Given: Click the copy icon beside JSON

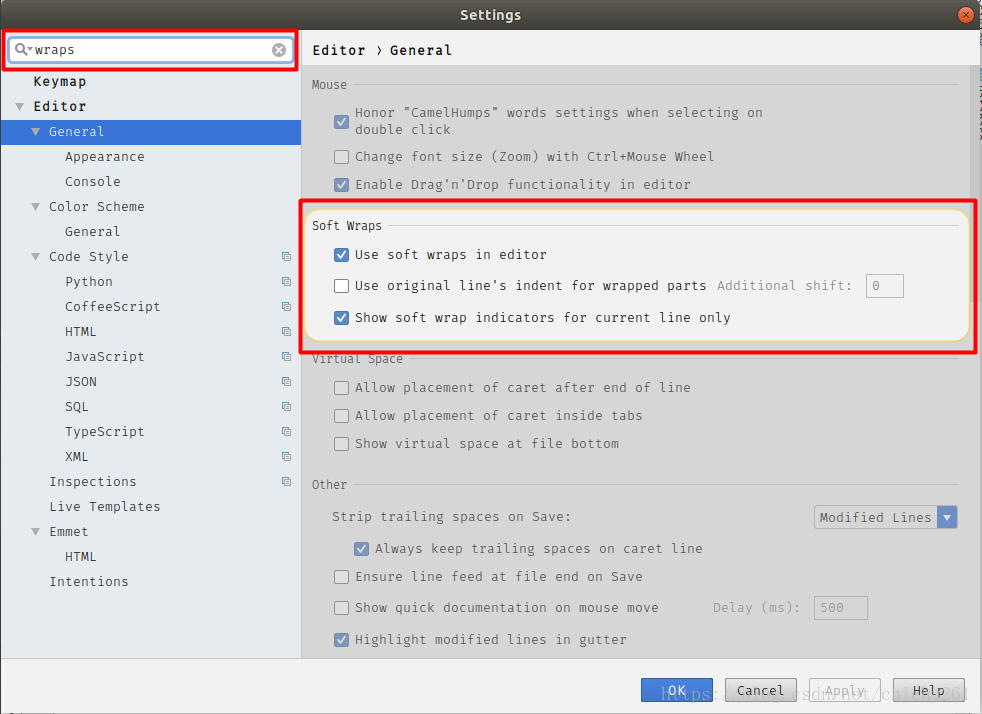Looking at the screenshot, I should click(286, 381).
